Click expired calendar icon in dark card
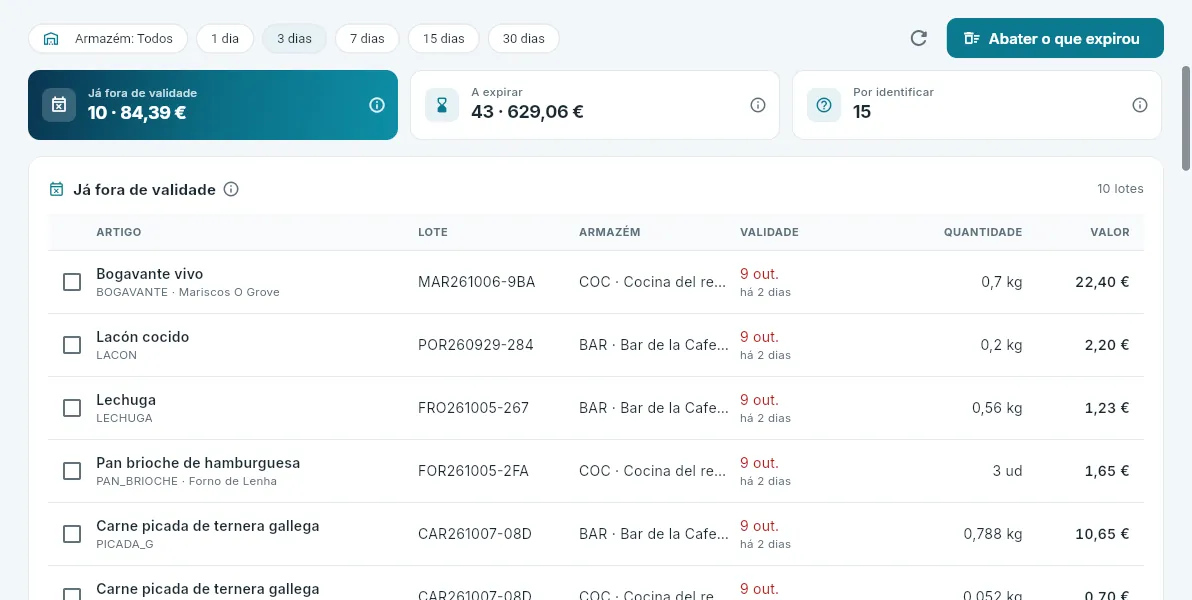Image resolution: width=1192 pixels, height=600 pixels. pos(59,105)
